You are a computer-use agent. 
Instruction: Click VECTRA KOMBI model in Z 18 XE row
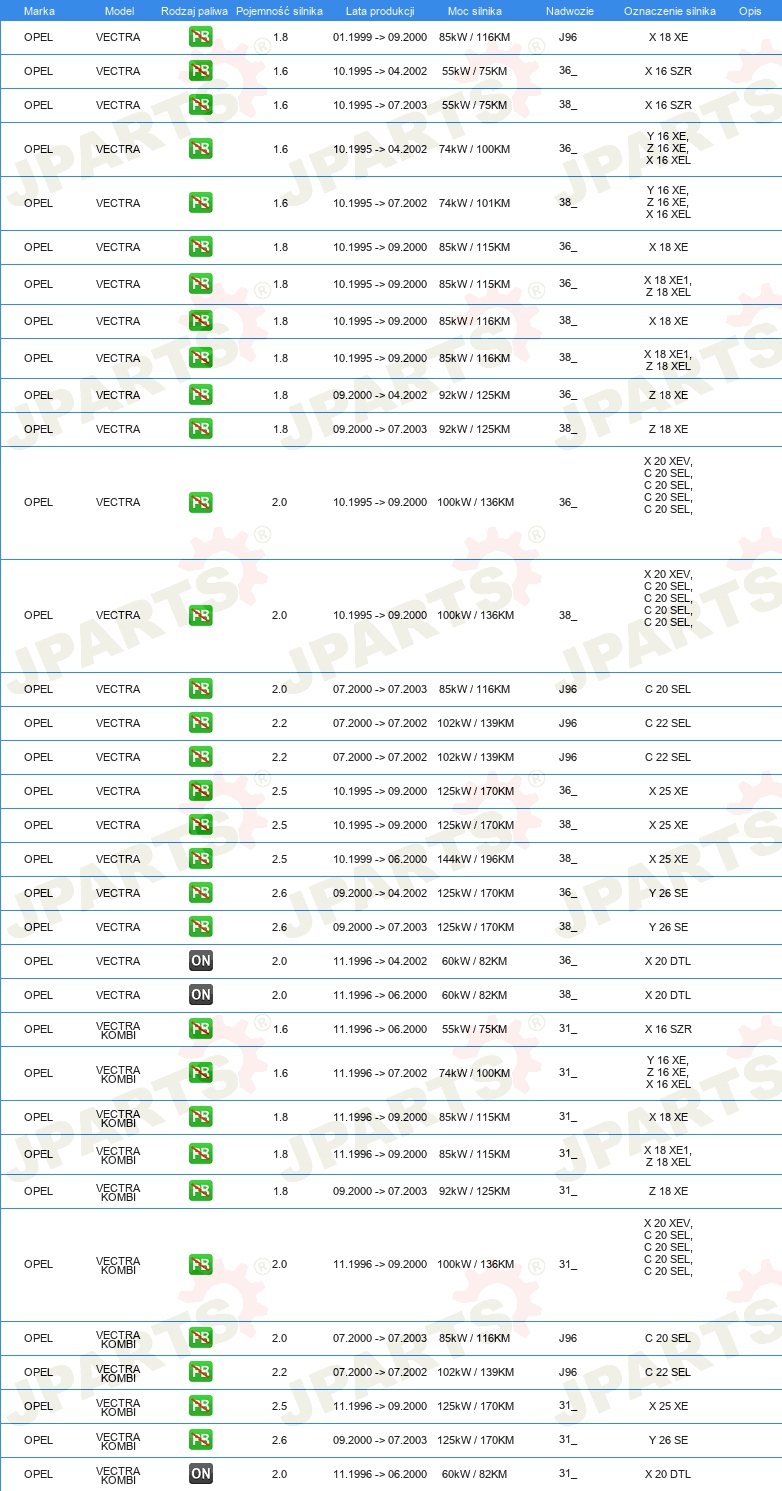(118, 1191)
